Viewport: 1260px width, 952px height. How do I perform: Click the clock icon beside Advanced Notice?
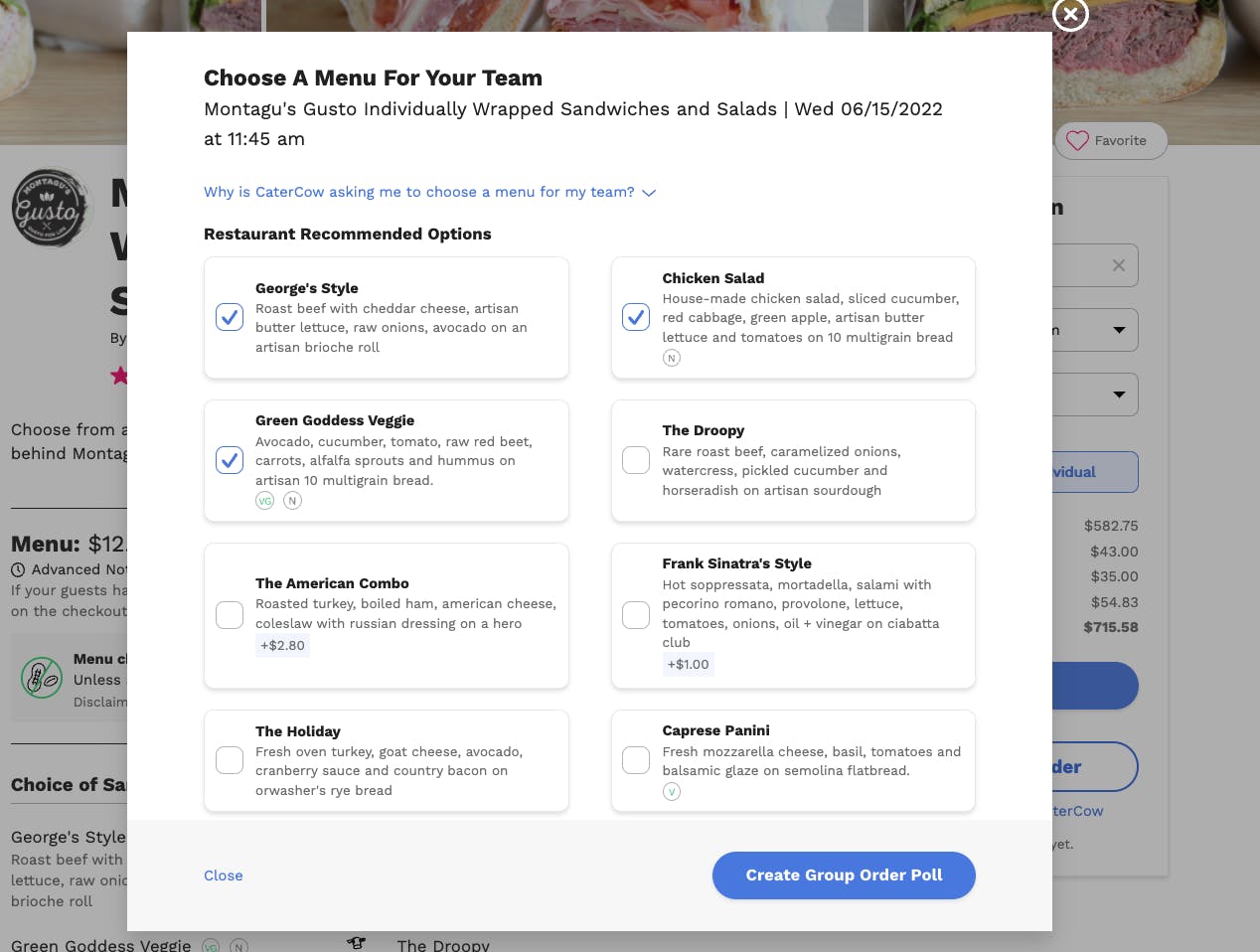coord(18,570)
